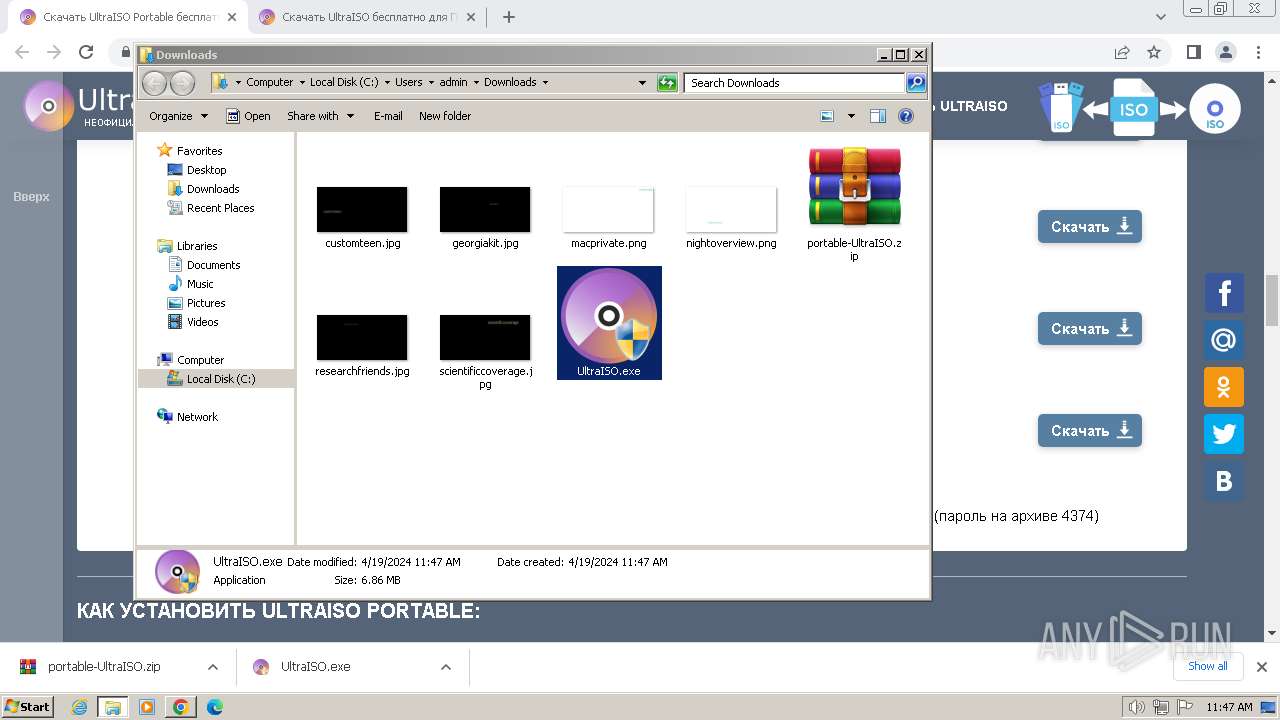Viewport: 1280px width, 720px height.
Task: Select scientificcoverage.jpg thumbnail
Action: (485, 337)
